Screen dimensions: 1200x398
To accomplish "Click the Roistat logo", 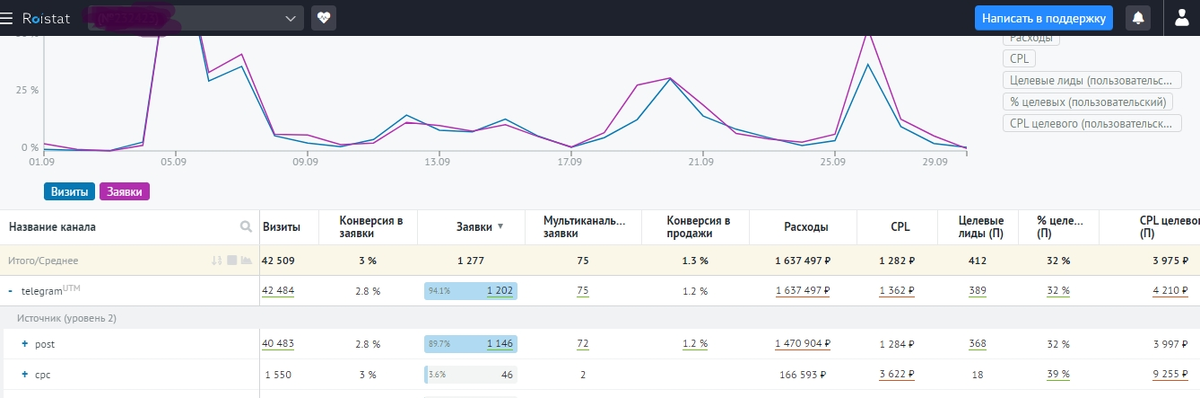I will point(47,18).
